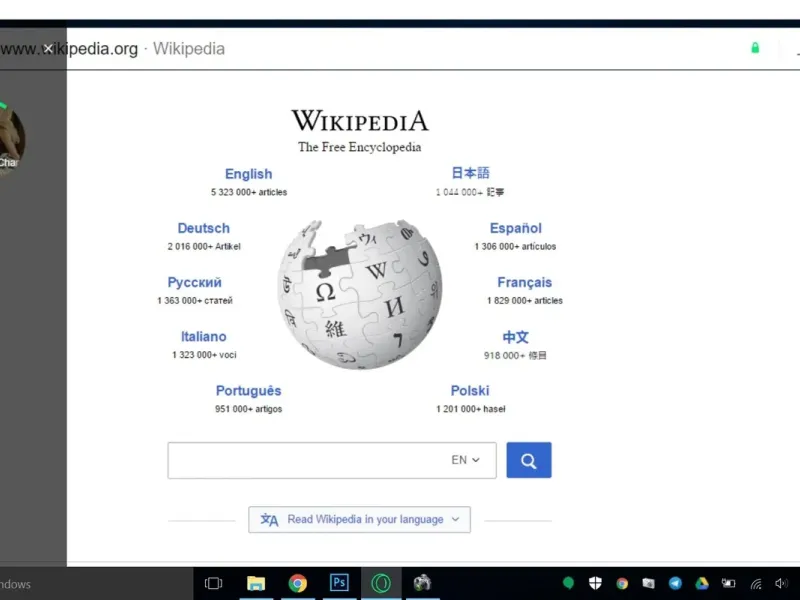Image resolution: width=800 pixels, height=600 pixels.
Task: Open Photoshop from the taskbar
Action: point(339,582)
